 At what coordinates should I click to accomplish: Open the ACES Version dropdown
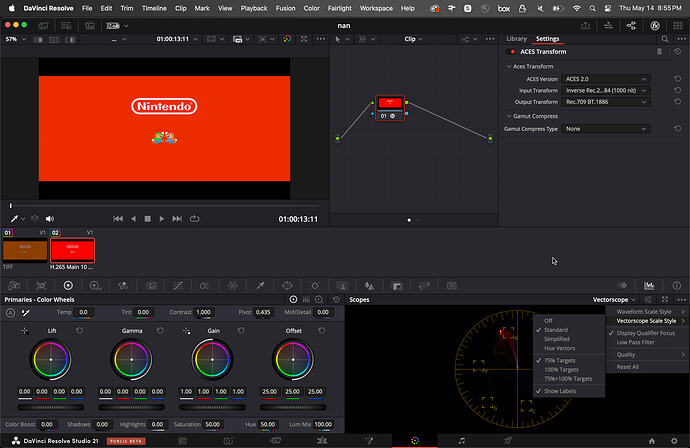point(605,79)
